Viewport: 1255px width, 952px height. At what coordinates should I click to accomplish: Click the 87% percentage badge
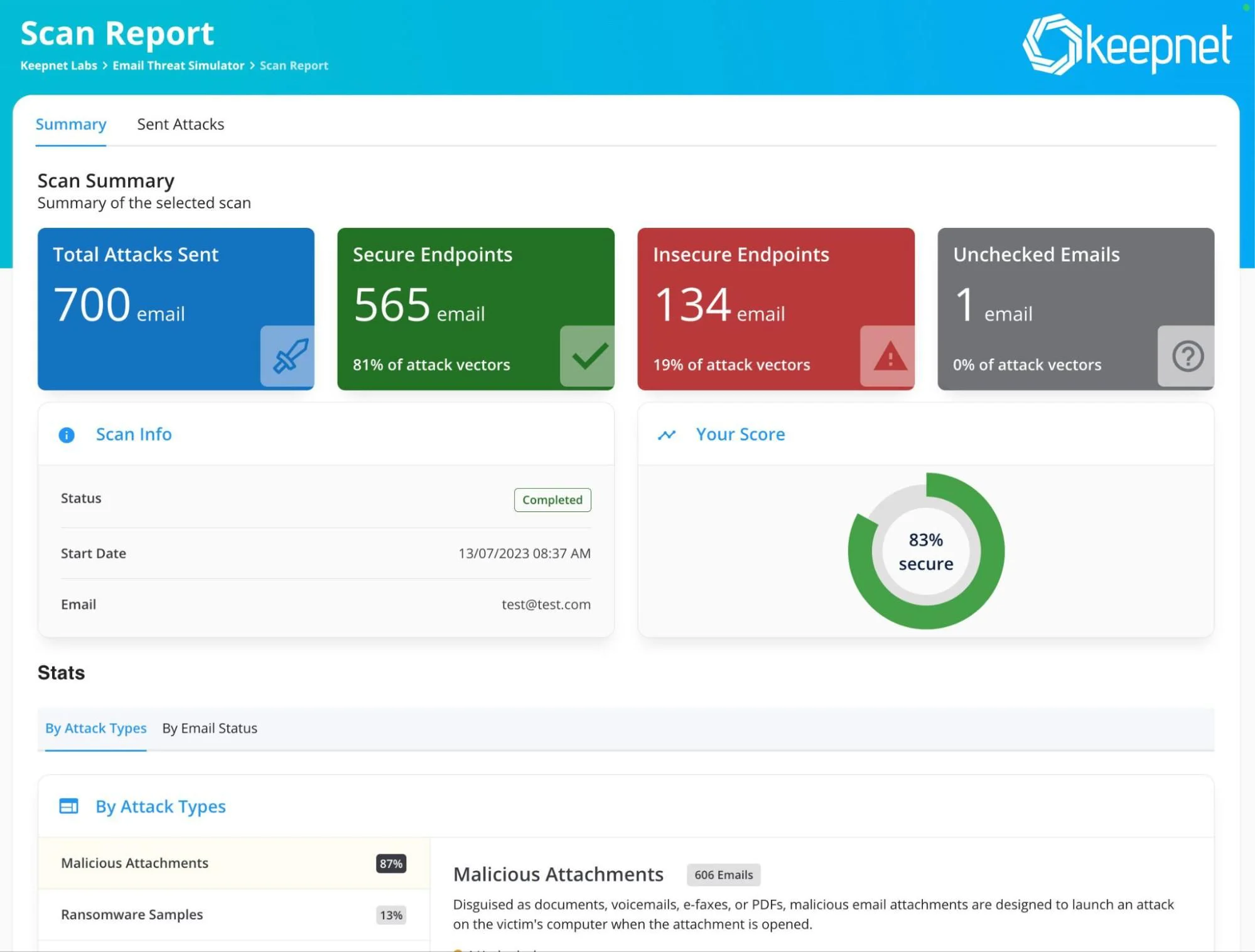pyautogui.click(x=391, y=864)
